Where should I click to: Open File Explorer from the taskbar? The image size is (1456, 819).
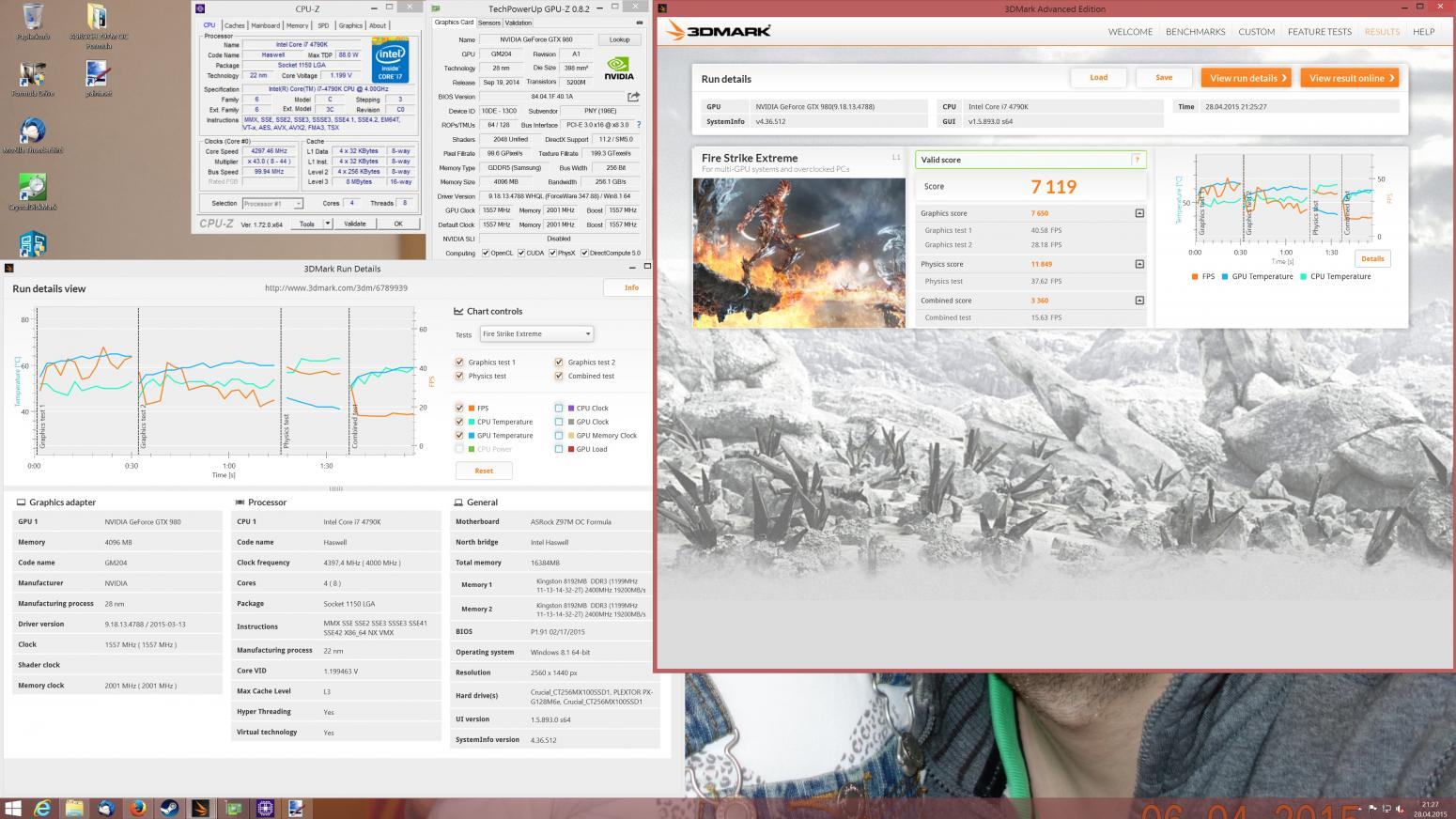pyautogui.click(x=74, y=808)
